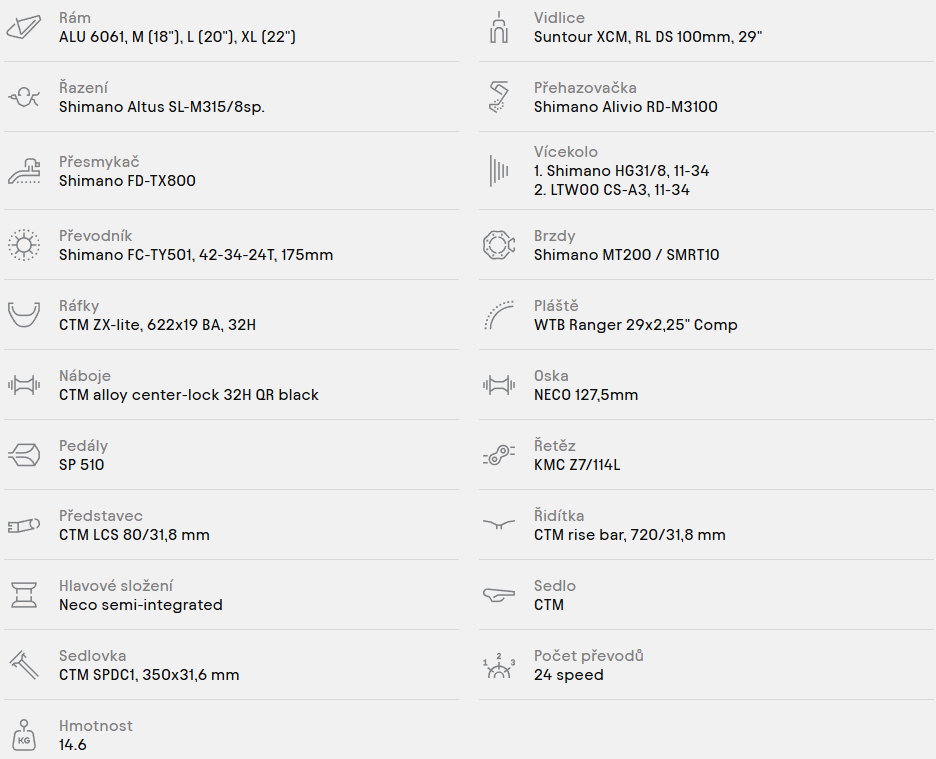Click the rear derailleur icon by Přehazovačka
Image resolution: width=936 pixels, height=759 pixels.
[x=498, y=97]
